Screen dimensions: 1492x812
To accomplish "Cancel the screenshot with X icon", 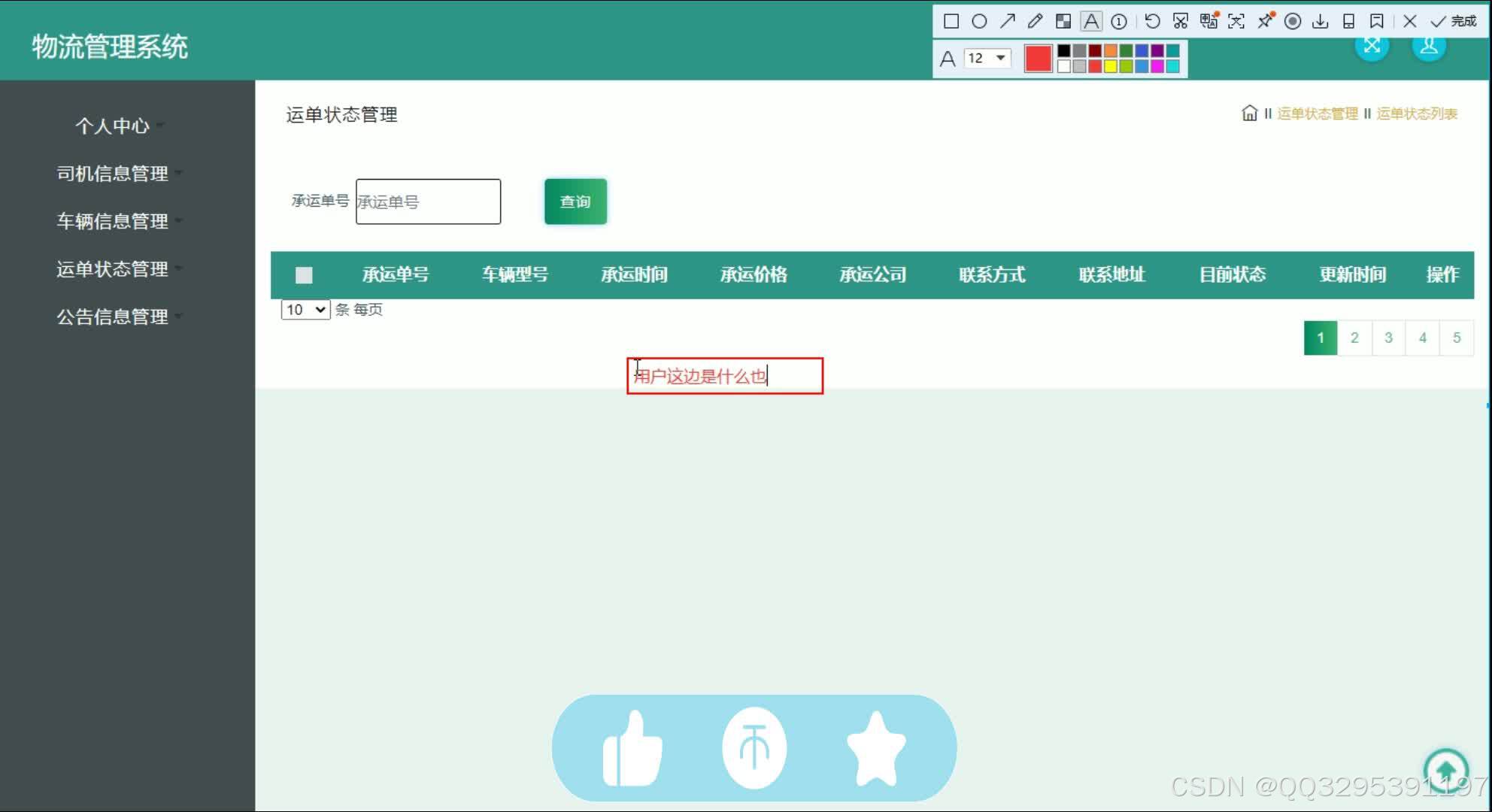I will 1410,21.
